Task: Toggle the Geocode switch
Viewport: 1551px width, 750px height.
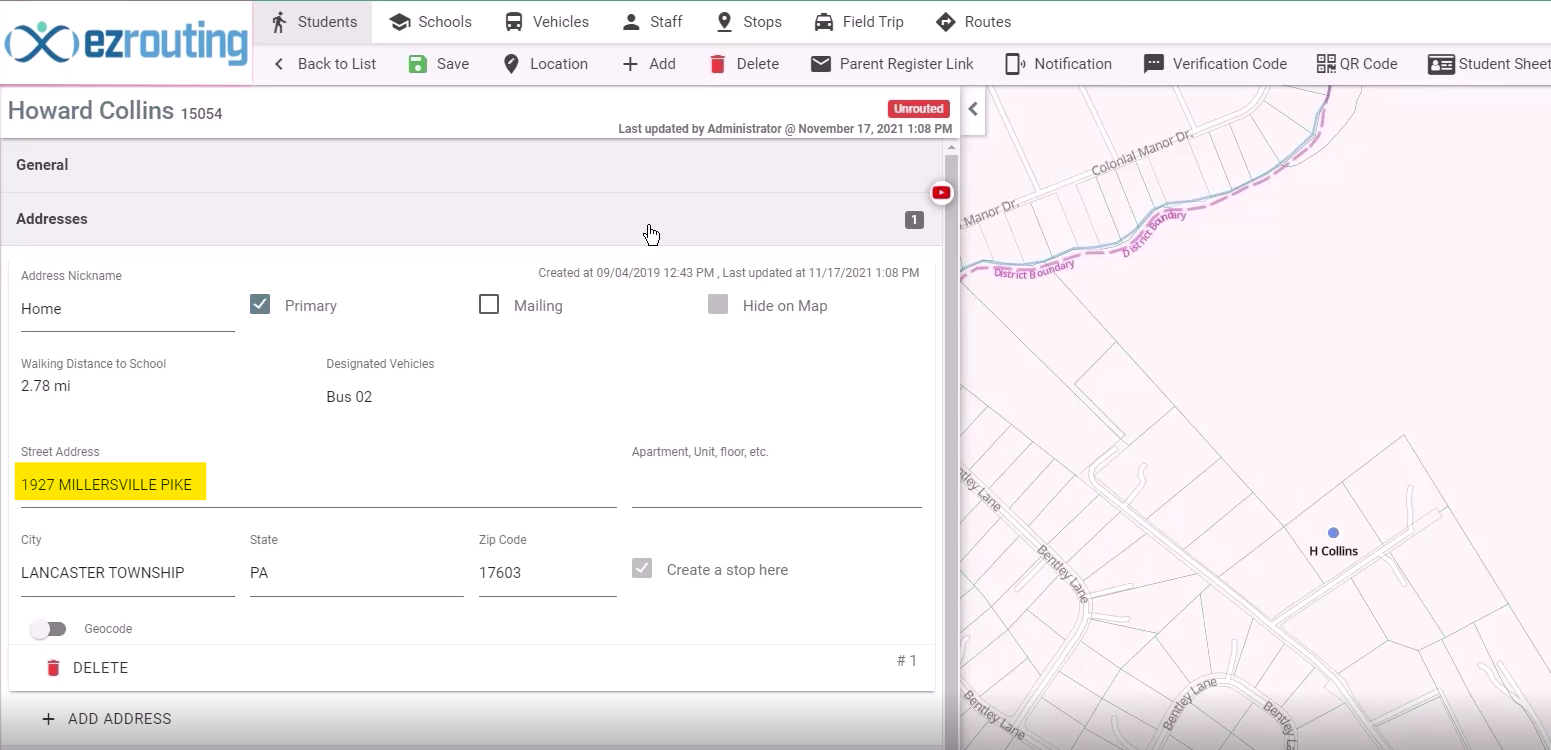Action: pos(48,629)
